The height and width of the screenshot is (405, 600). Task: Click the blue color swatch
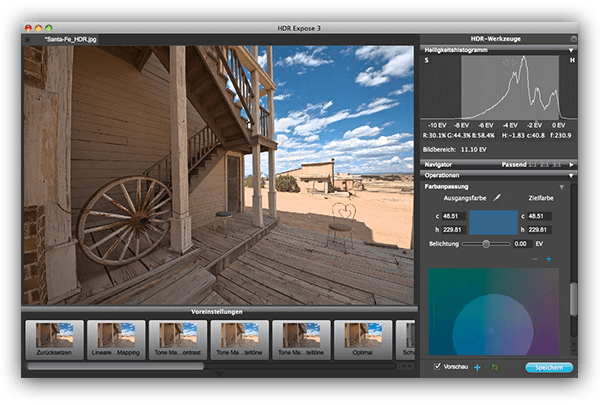(x=493, y=222)
